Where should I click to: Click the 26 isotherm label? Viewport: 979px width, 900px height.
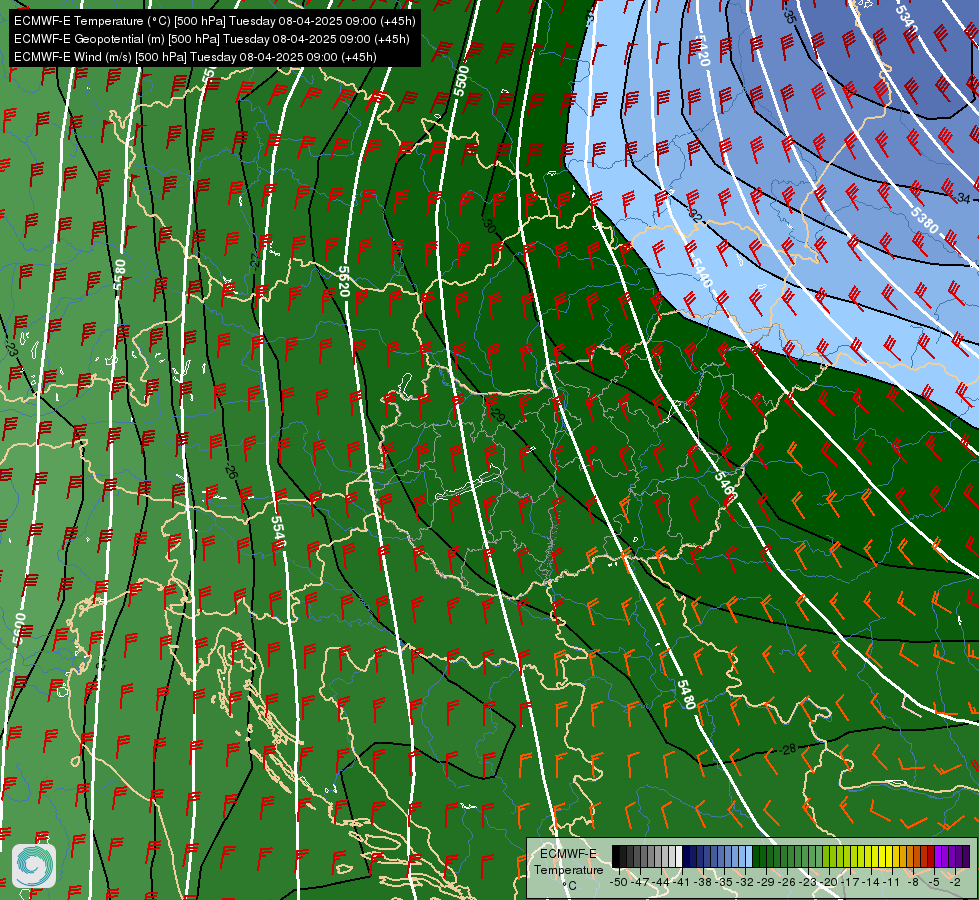(230, 472)
